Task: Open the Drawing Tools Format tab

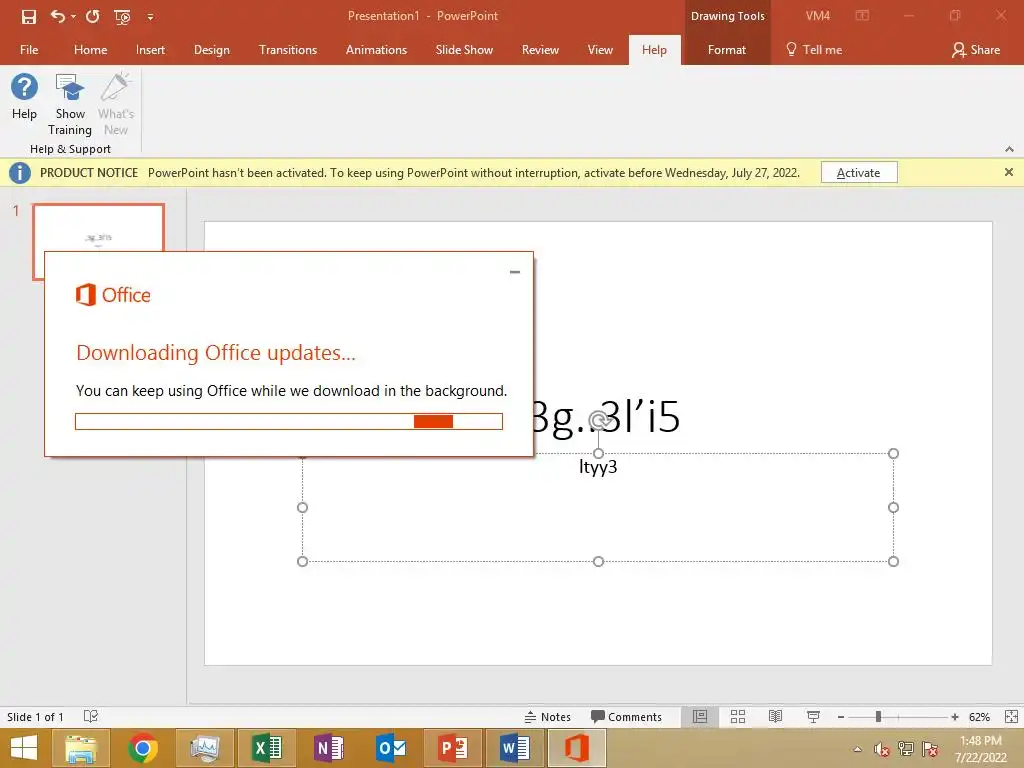Action: [x=726, y=50]
